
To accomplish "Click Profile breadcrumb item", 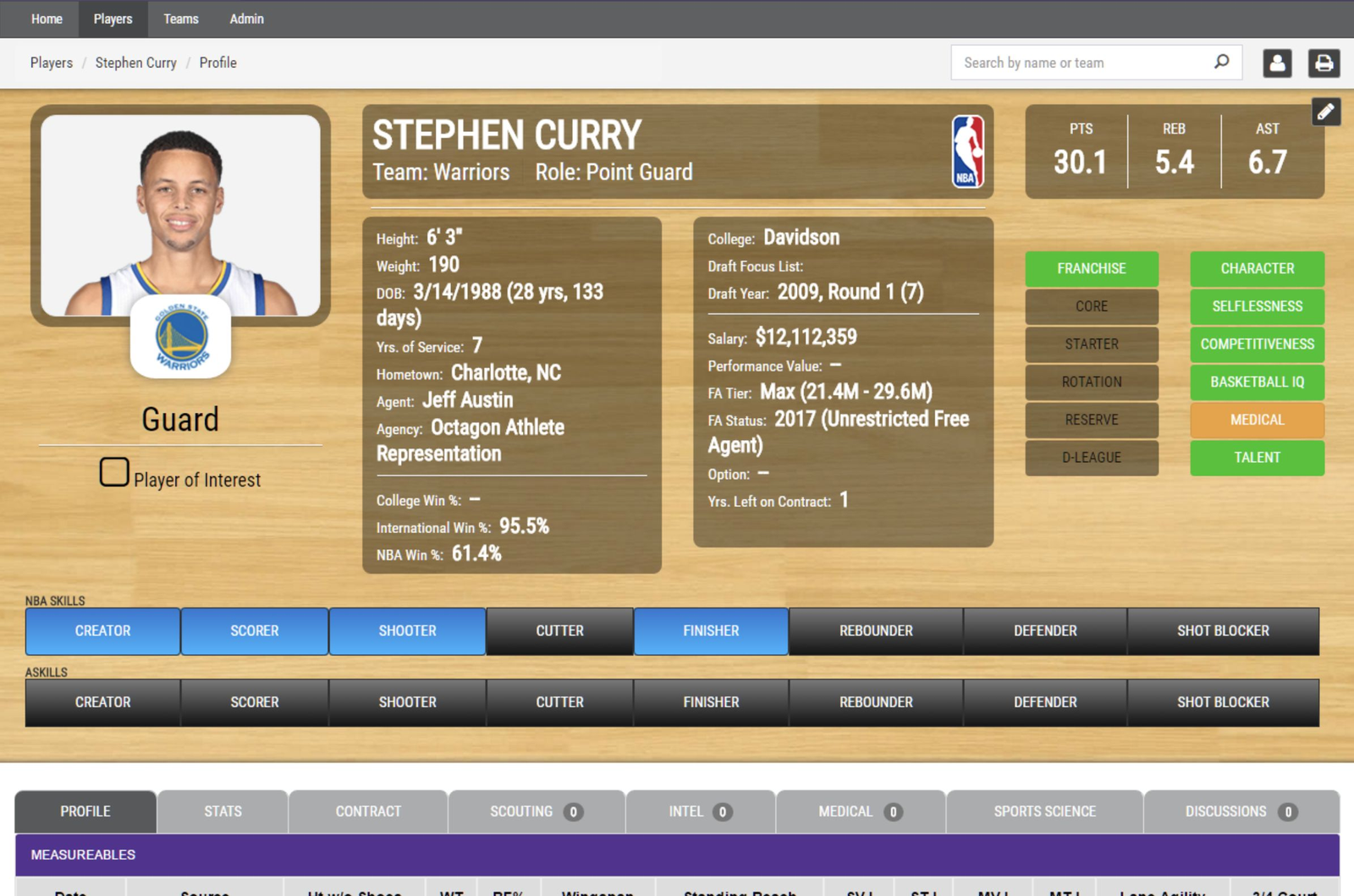I will [x=217, y=63].
